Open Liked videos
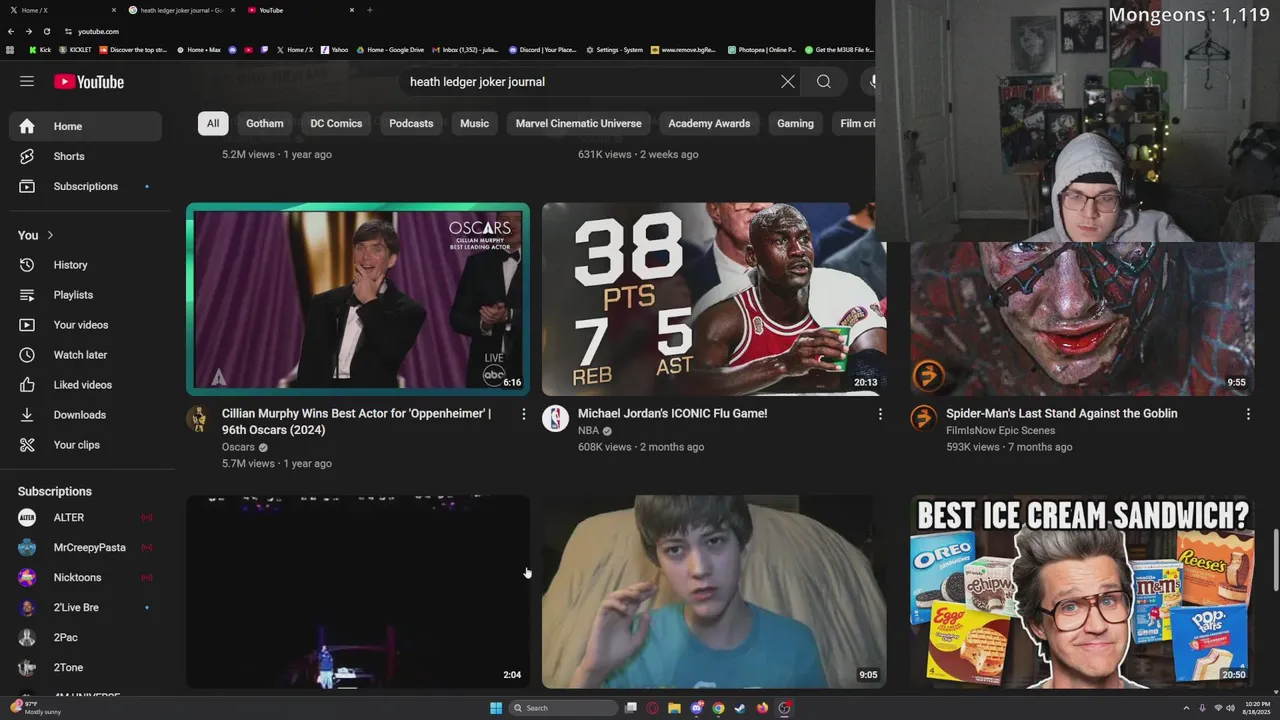The width and height of the screenshot is (1280, 720). [85, 385]
